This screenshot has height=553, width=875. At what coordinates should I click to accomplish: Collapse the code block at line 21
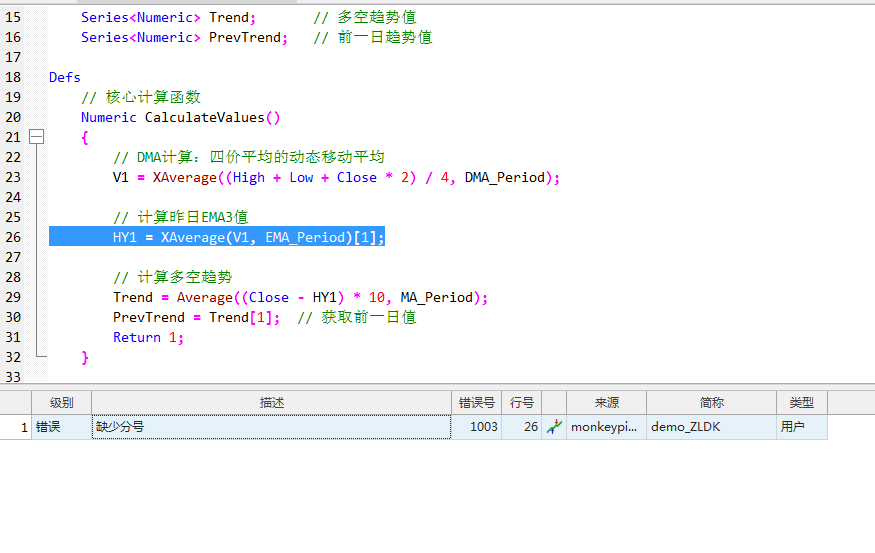click(37, 137)
